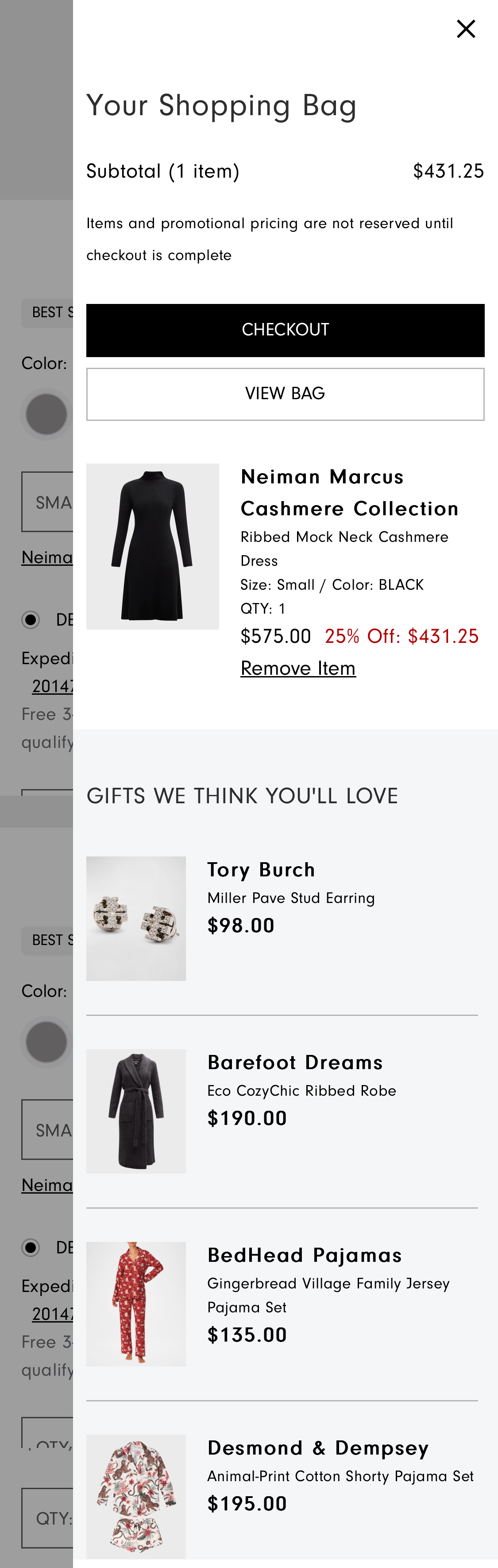Select the upper delivery radio button
Image resolution: width=498 pixels, height=1568 pixels.
(x=31, y=620)
